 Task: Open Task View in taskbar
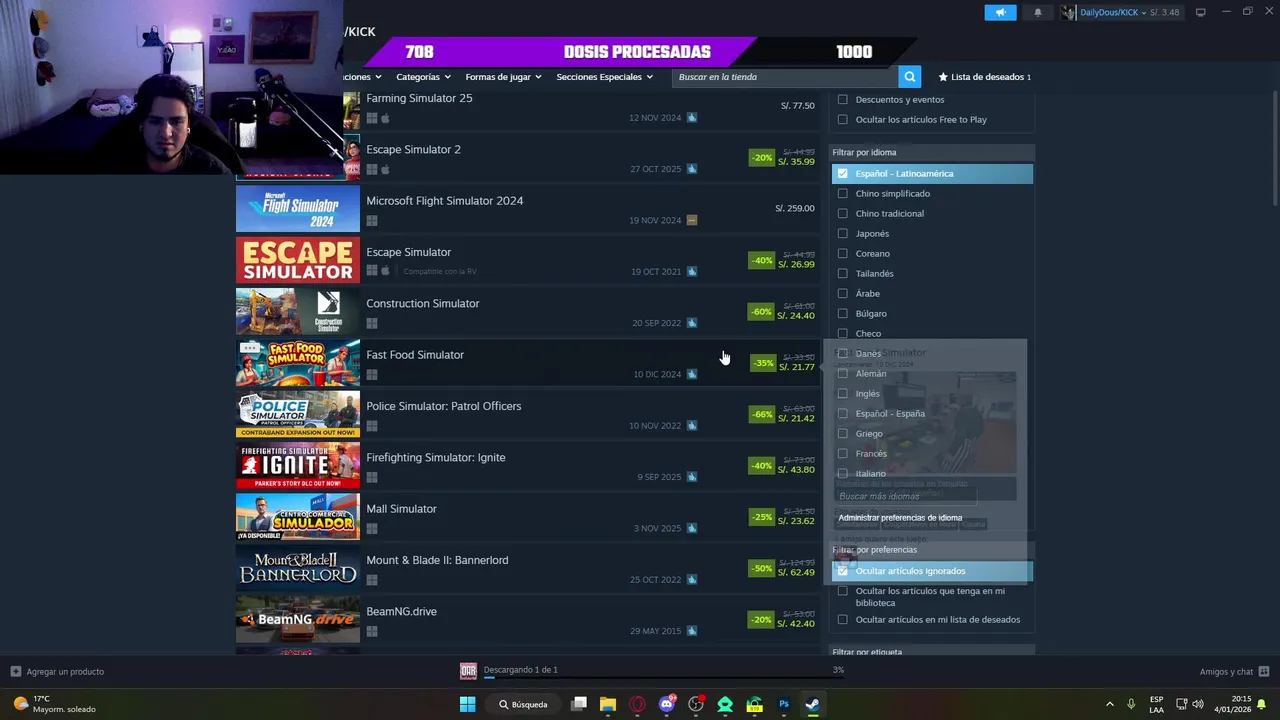click(578, 704)
